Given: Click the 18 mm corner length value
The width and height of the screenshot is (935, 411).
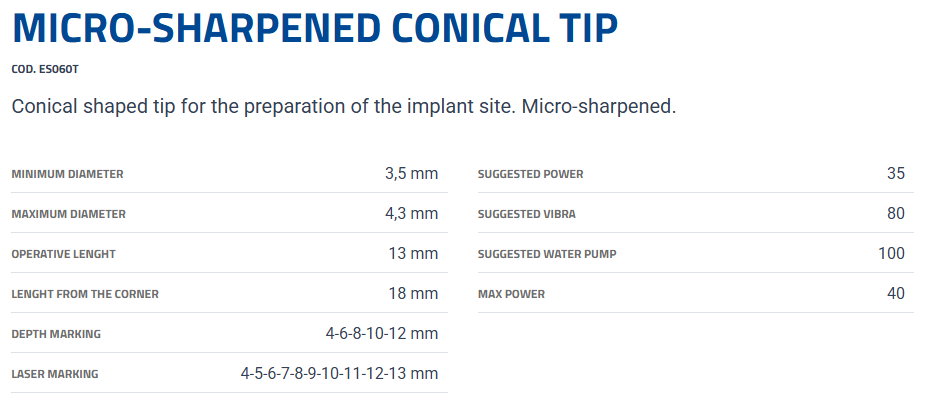Looking at the screenshot, I should (x=413, y=293).
